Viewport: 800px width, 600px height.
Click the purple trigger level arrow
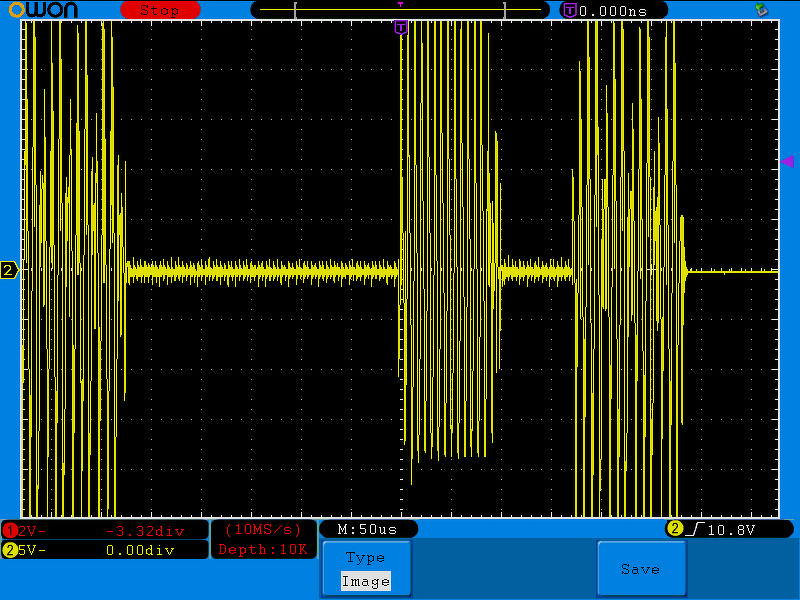787,162
